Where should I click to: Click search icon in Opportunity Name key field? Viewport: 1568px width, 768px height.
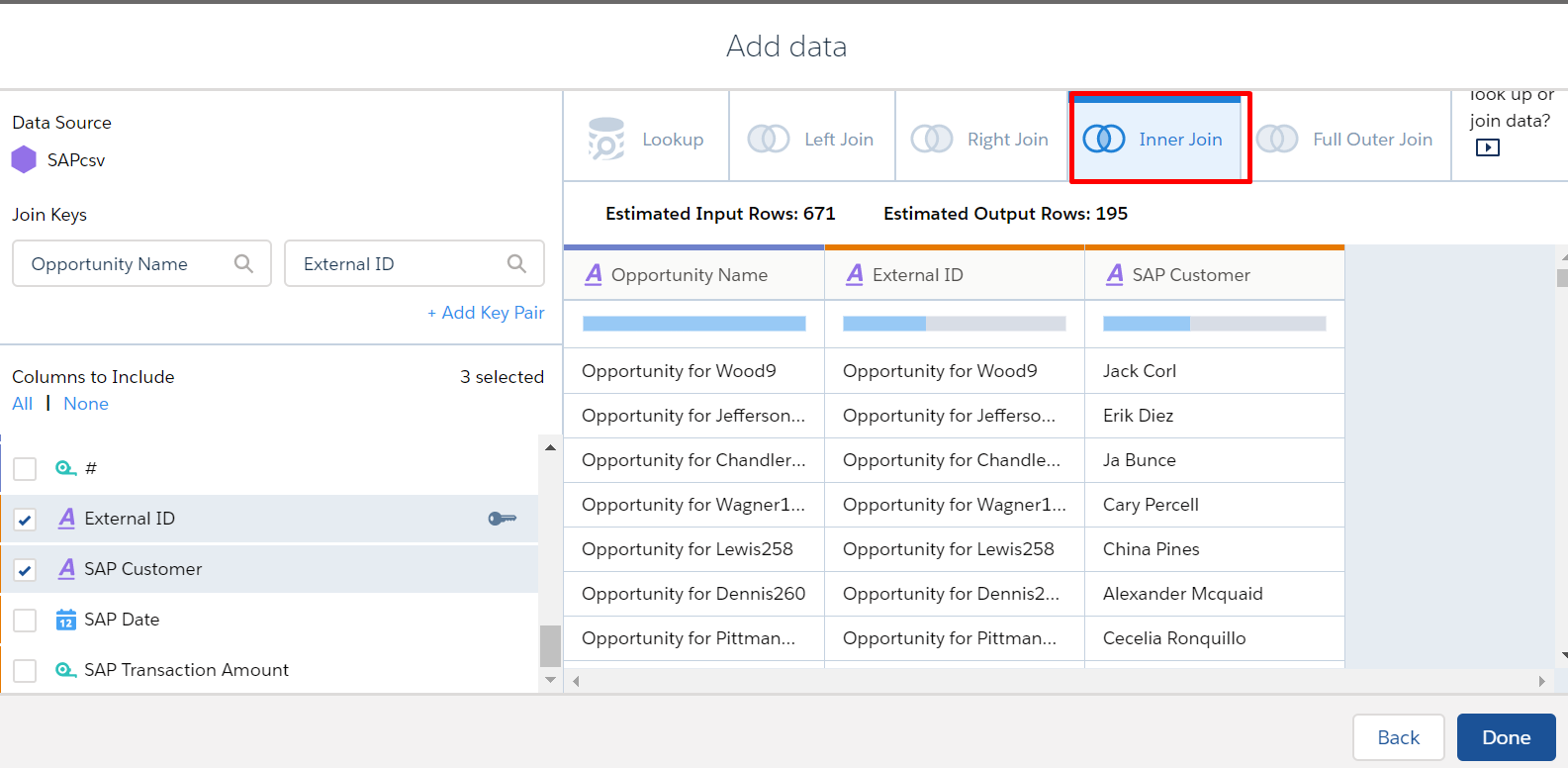tap(243, 264)
